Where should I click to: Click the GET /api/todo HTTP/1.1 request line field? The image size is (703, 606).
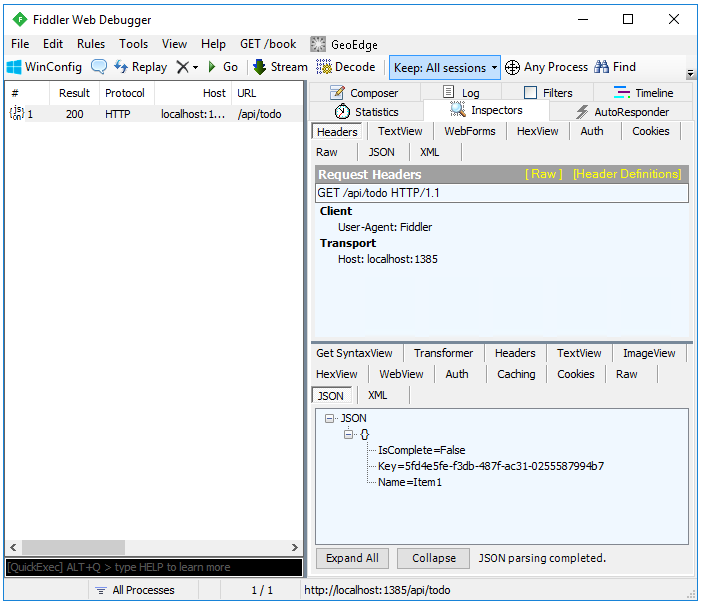pos(502,193)
